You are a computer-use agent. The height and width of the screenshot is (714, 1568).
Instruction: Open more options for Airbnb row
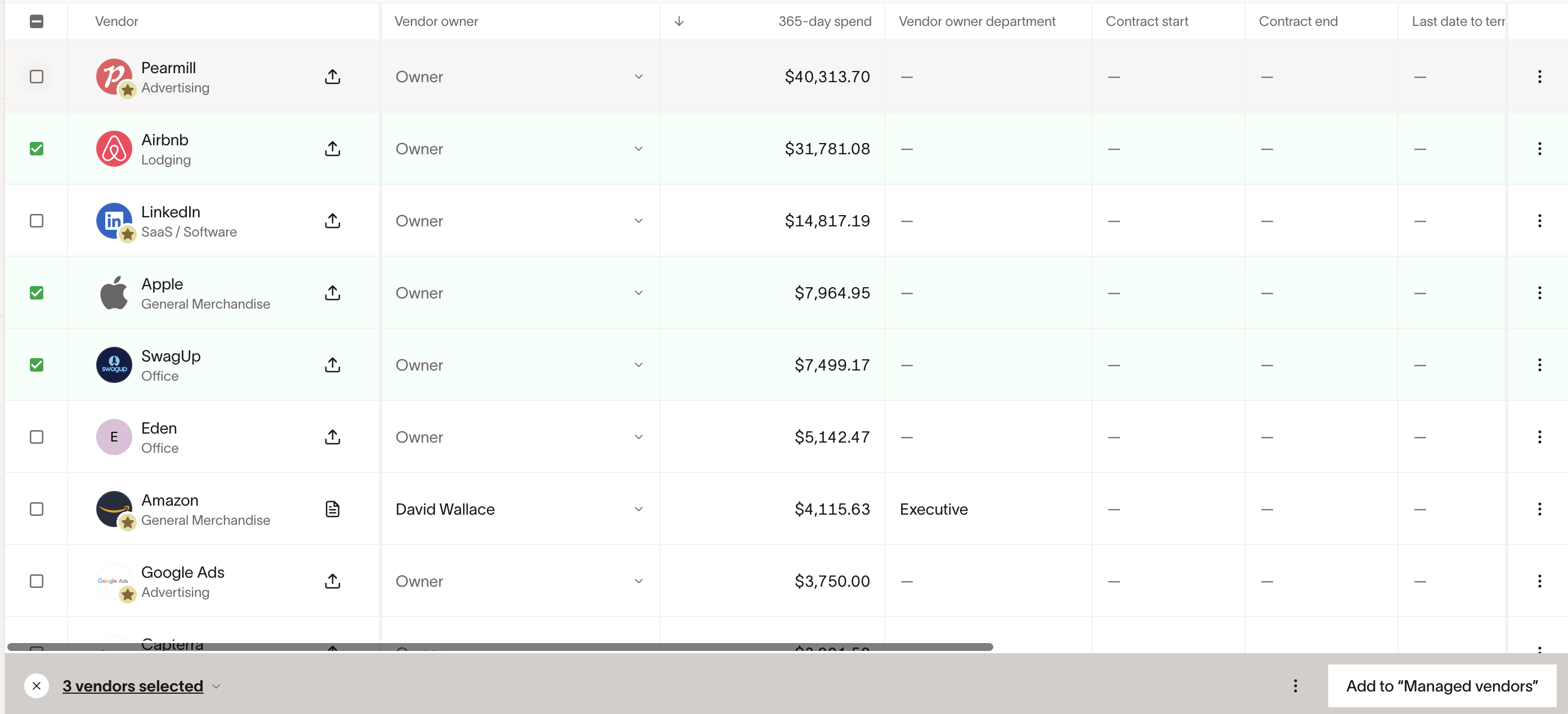1539,149
